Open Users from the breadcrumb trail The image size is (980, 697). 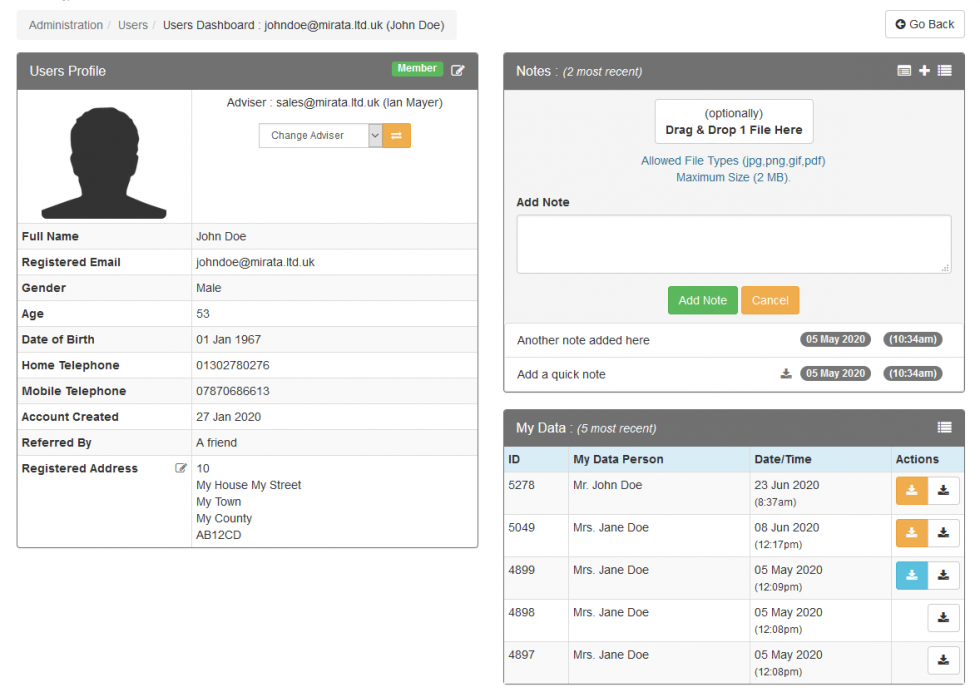pyautogui.click(x=133, y=25)
